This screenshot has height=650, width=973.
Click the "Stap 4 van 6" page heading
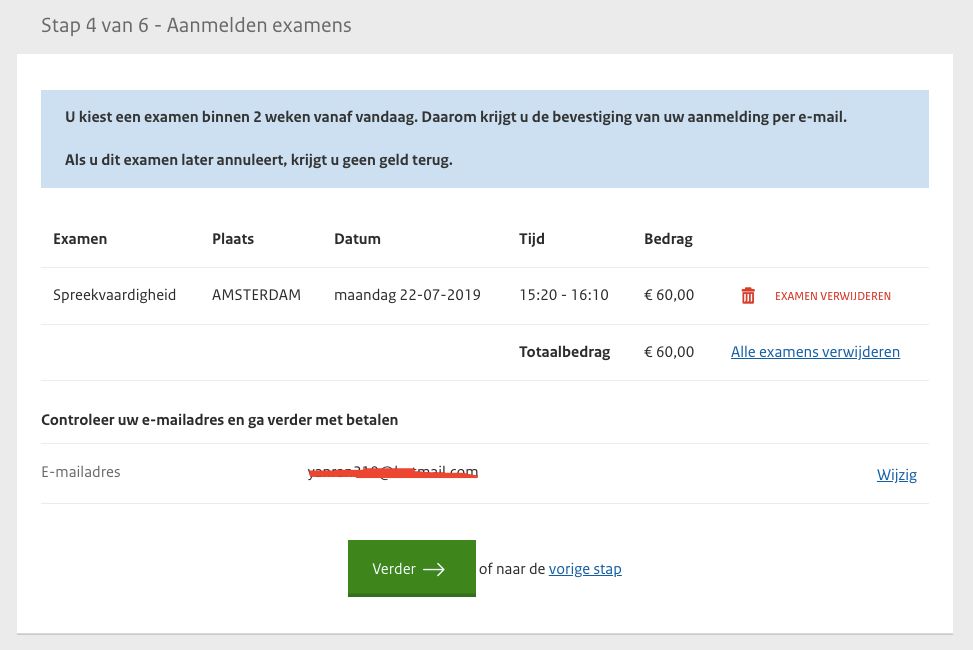[x=196, y=25]
